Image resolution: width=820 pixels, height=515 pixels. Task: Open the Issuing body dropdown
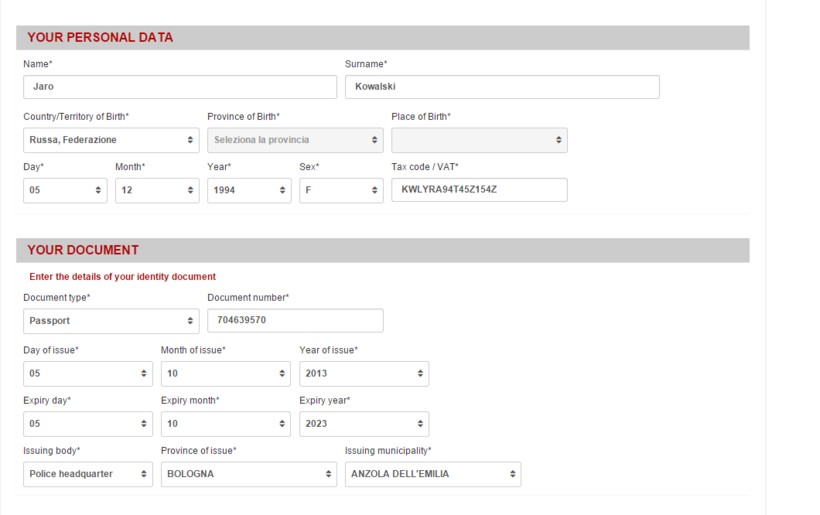tap(88, 474)
